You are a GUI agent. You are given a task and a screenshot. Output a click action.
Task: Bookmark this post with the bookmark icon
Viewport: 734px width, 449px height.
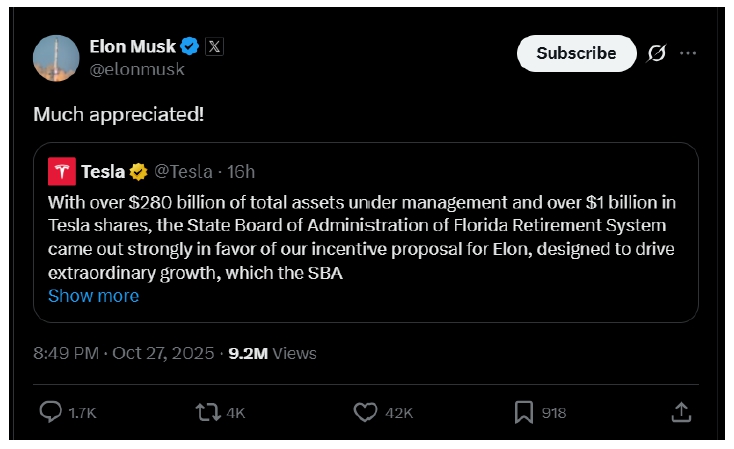click(x=524, y=411)
